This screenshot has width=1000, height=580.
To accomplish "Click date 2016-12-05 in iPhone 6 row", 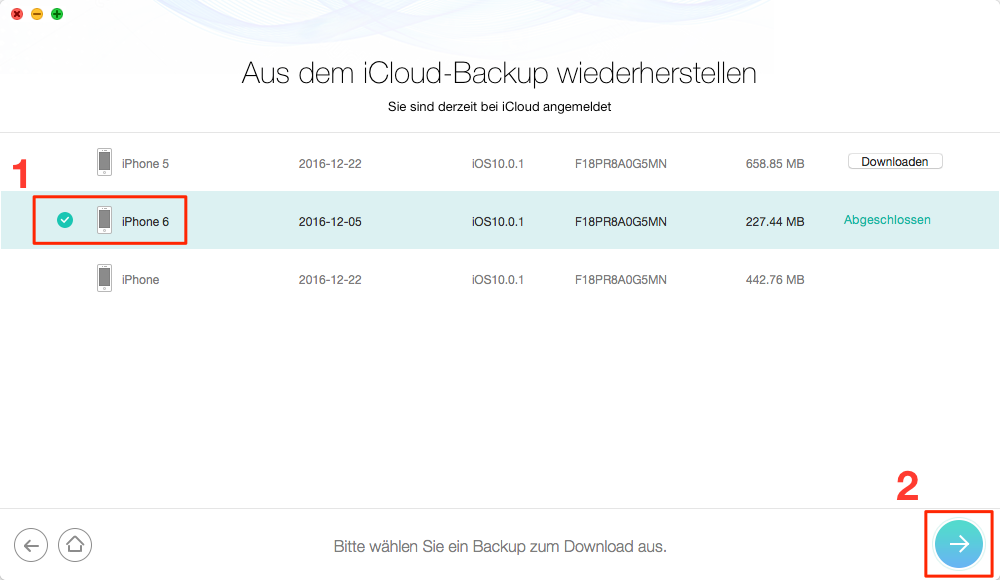I will click(x=330, y=222).
